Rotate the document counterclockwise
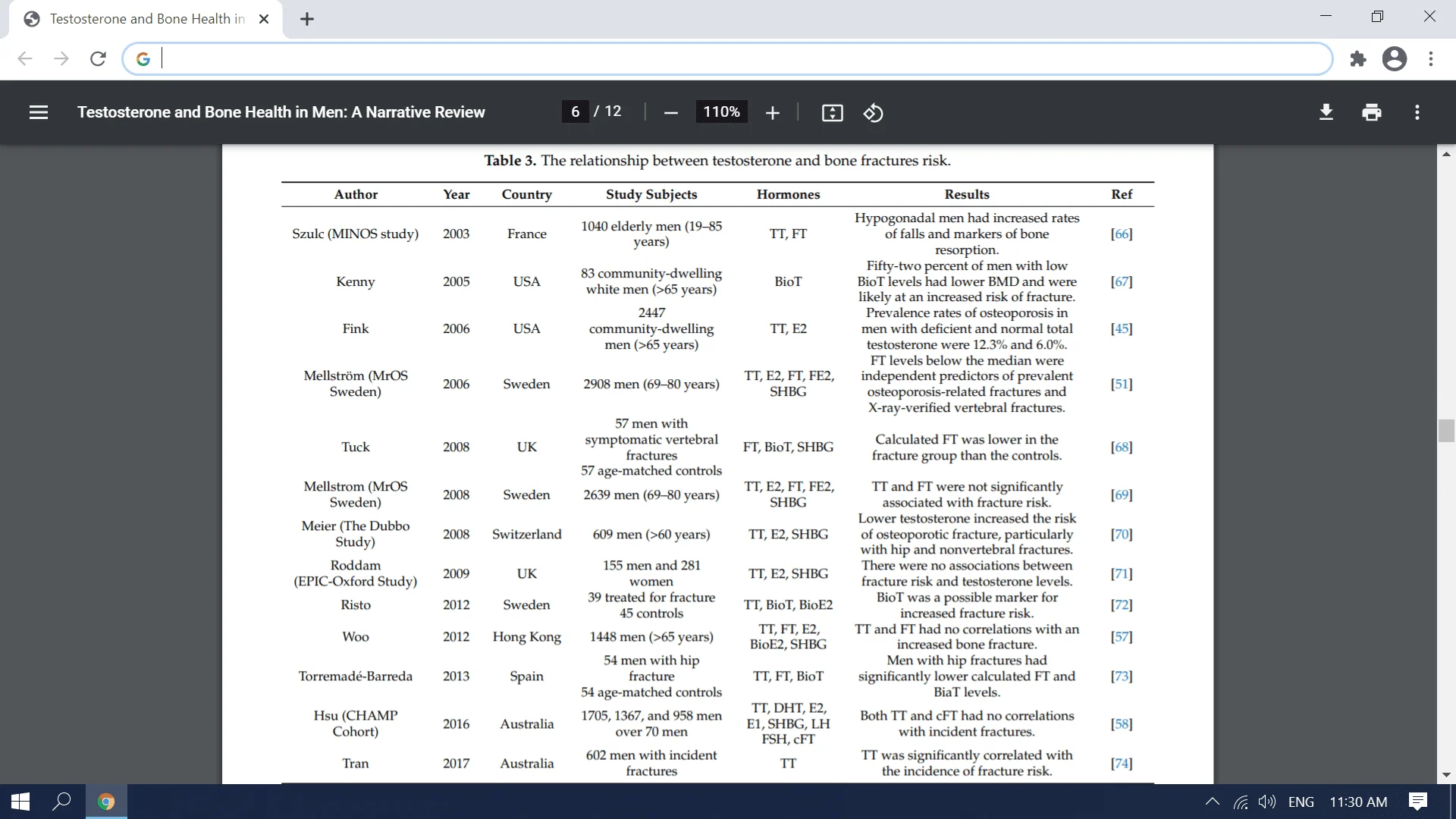 873,113
